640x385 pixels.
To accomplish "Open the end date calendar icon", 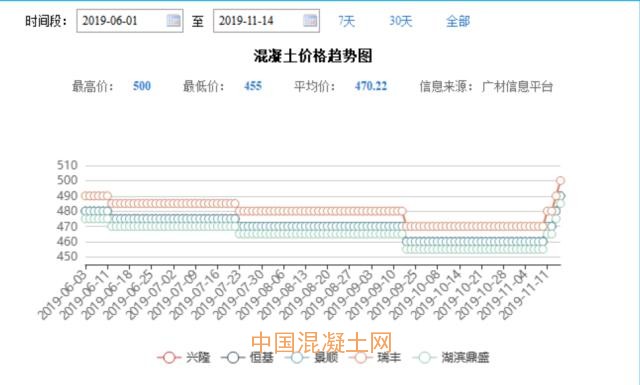I will tap(310, 20).
